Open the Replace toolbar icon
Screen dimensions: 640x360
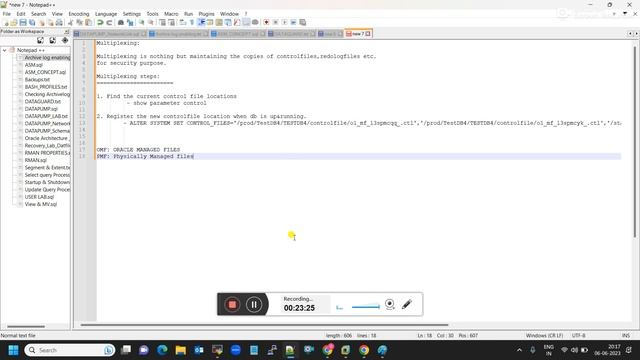click(x=130, y=22)
